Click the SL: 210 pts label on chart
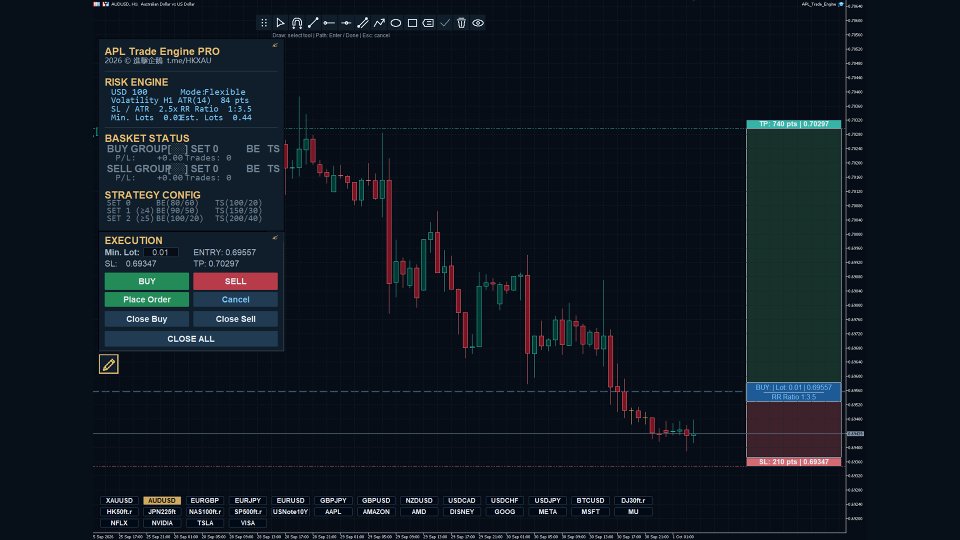Image resolution: width=960 pixels, height=540 pixels. click(793, 462)
